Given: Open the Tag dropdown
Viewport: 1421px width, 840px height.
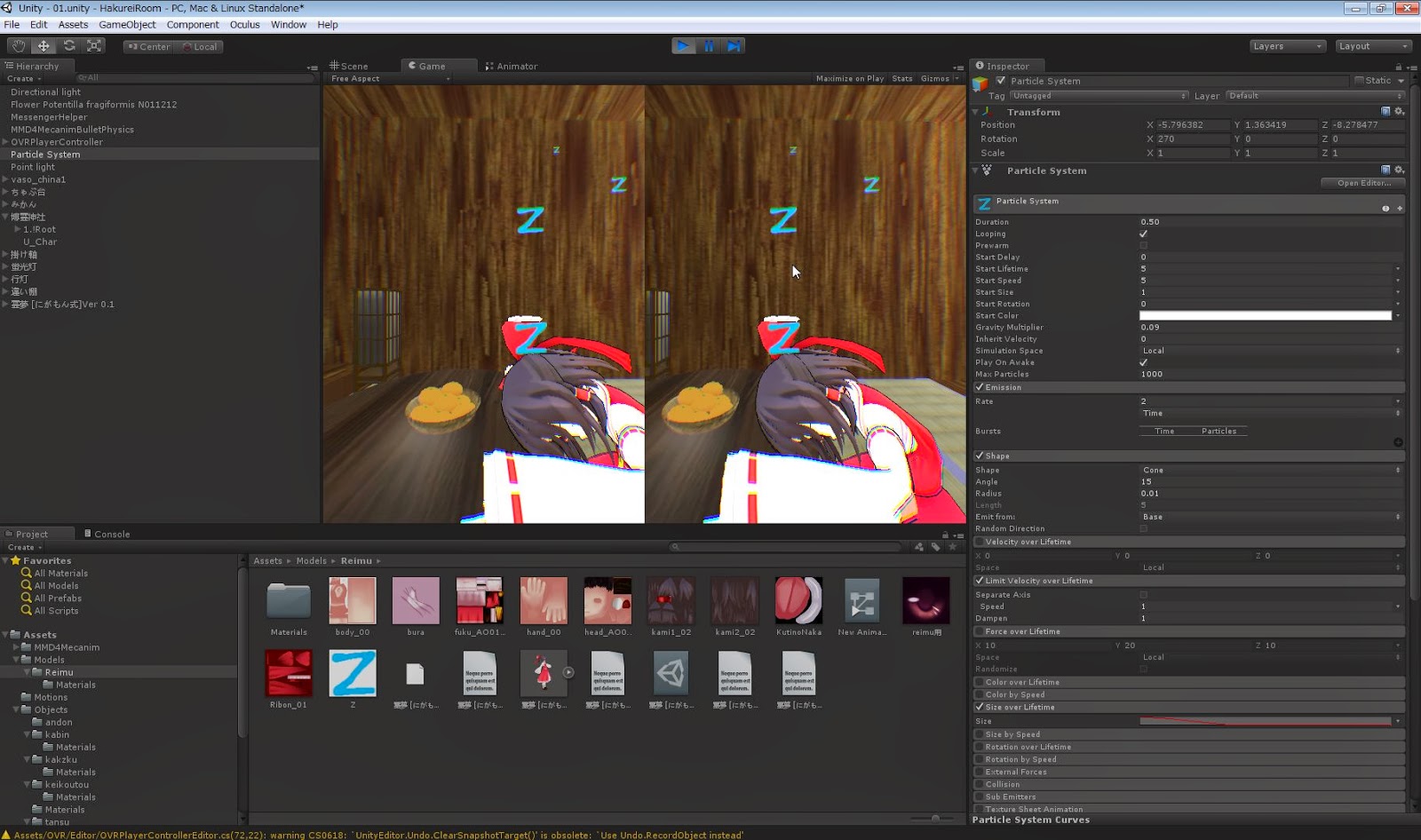Looking at the screenshot, I should point(1099,96).
